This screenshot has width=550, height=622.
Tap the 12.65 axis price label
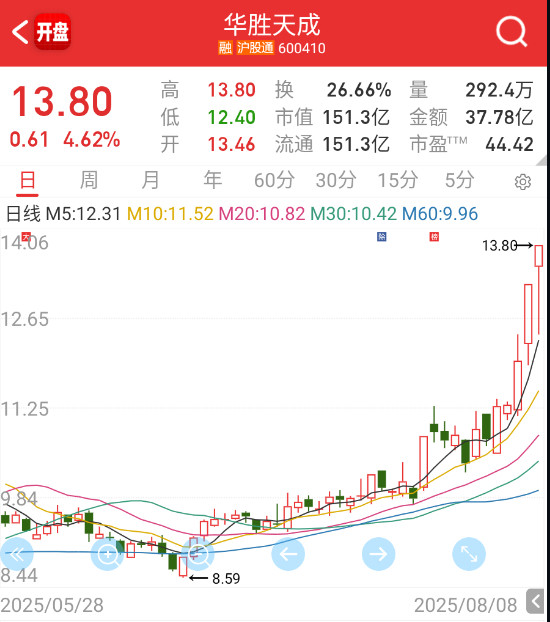click(25, 319)
